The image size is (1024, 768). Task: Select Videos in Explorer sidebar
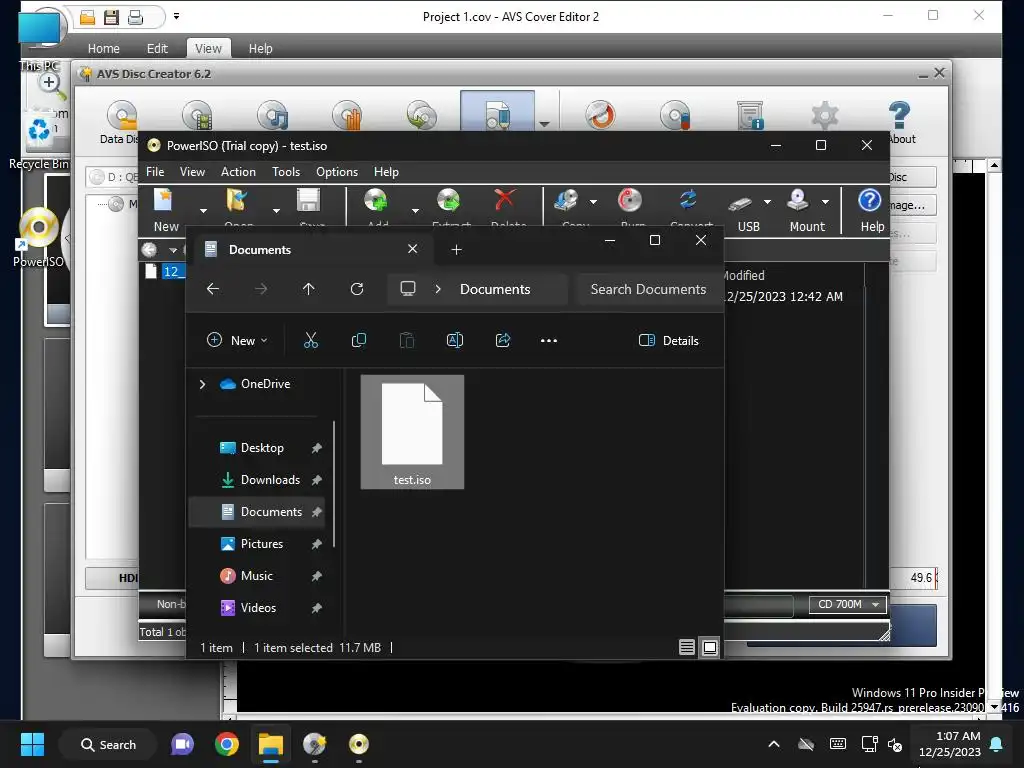tap(261, 608)
